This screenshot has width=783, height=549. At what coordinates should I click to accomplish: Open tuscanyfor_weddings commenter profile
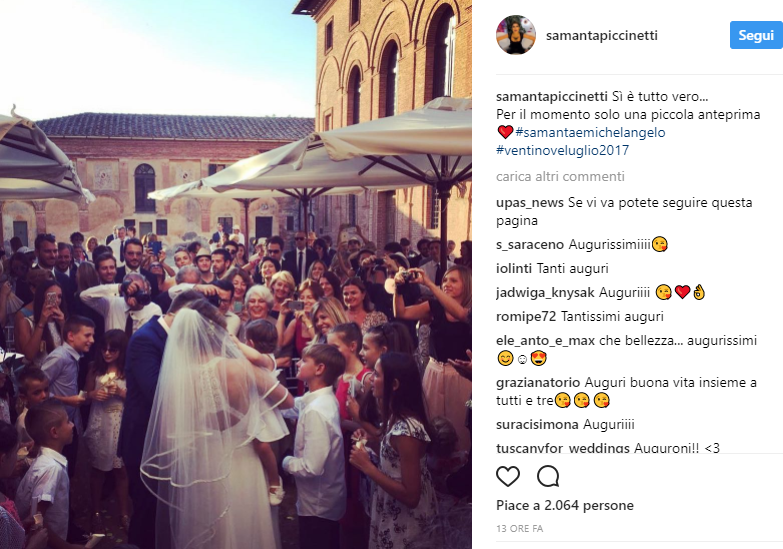(x=563, y=448)
